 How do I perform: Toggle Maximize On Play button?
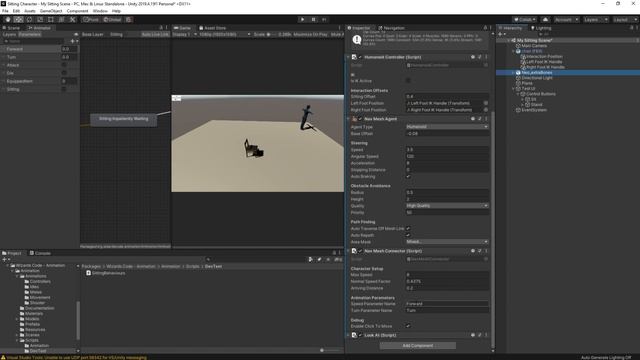coord(310,34)
